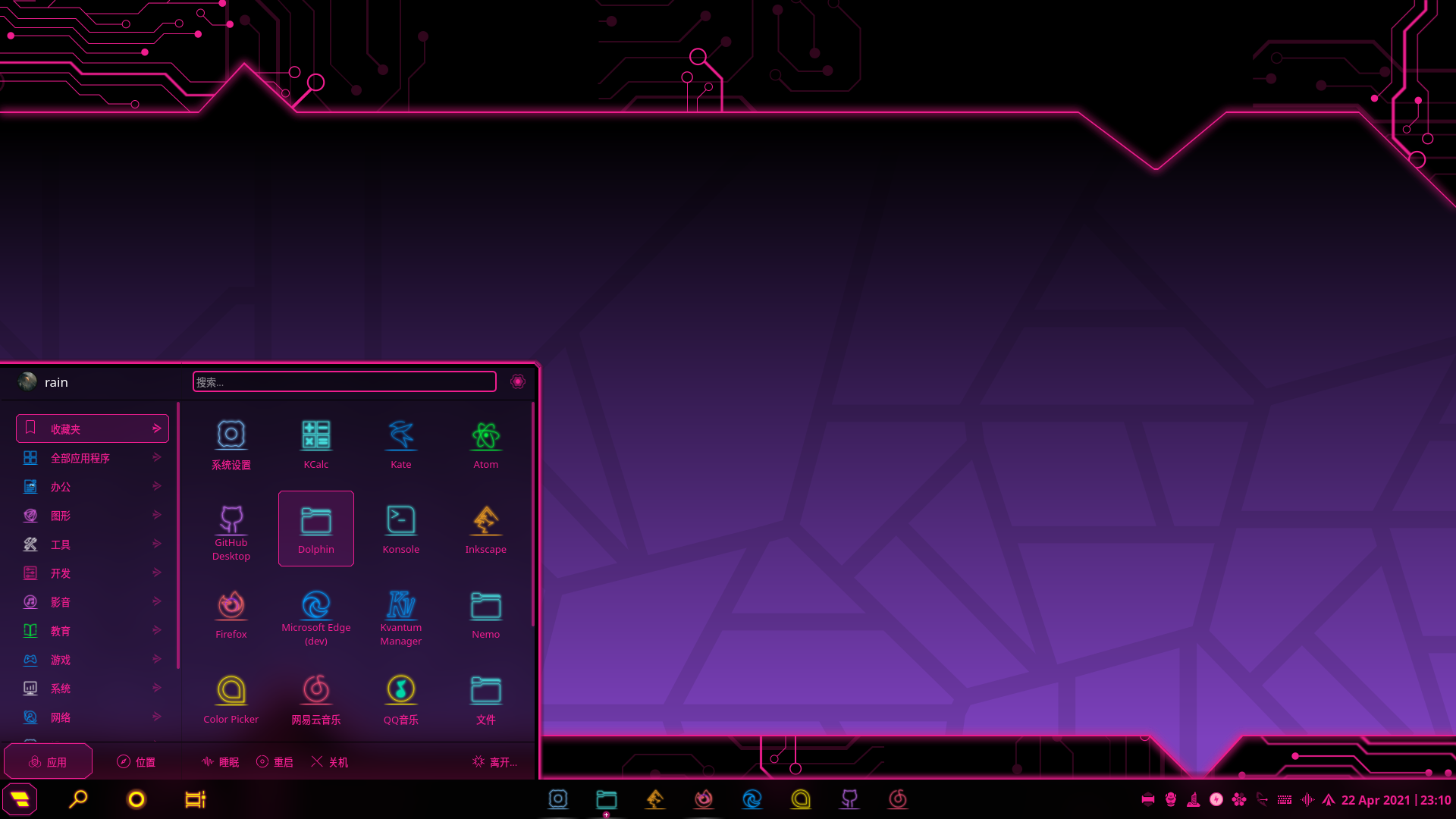Click the rain user avatar
Screen dimensions: 1456x819
pyautogui.click(x=27, y=381)
